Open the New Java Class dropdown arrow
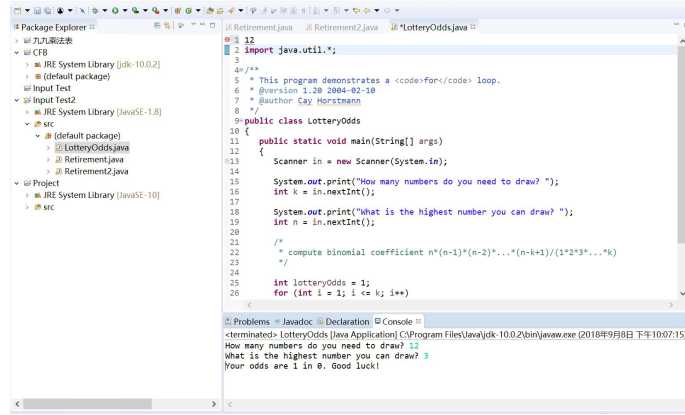685x415 pixels. coord(198,10)
